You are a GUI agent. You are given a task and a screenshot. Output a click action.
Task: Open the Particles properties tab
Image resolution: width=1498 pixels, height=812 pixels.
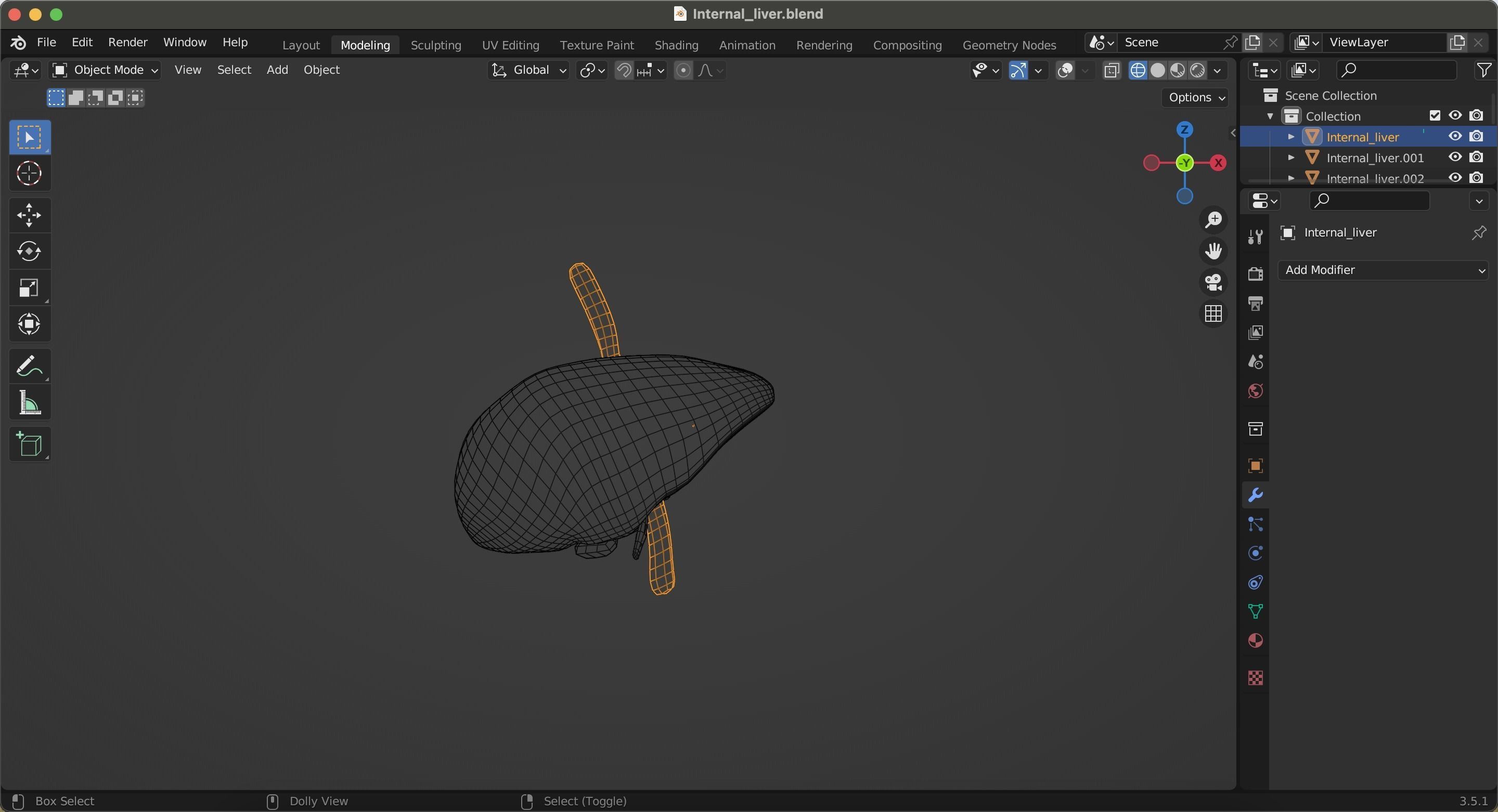1255,525
